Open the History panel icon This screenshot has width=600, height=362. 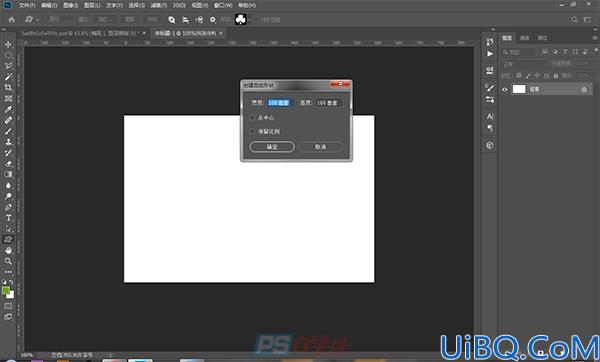point(490,41)
